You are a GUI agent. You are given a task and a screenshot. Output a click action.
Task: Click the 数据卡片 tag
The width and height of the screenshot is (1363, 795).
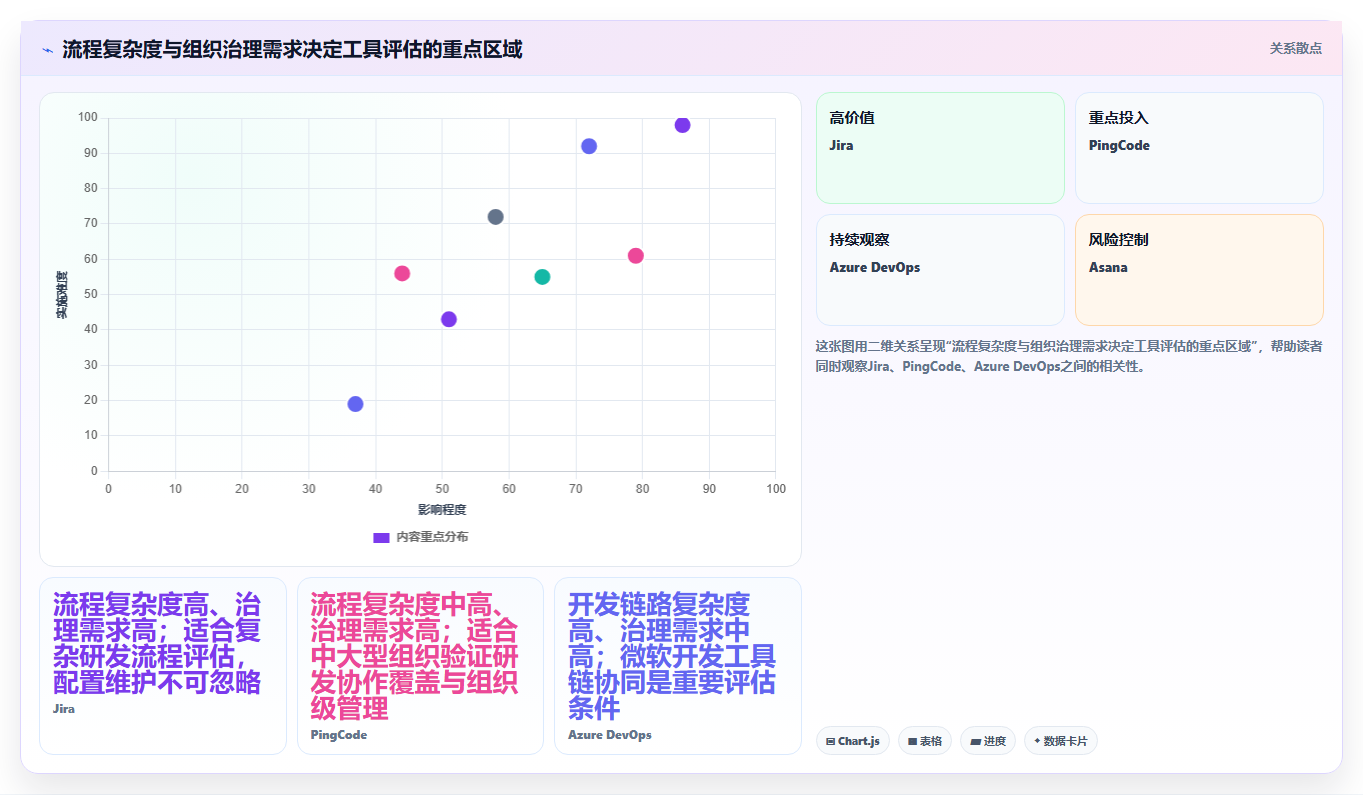click(x=1061, y=741)
